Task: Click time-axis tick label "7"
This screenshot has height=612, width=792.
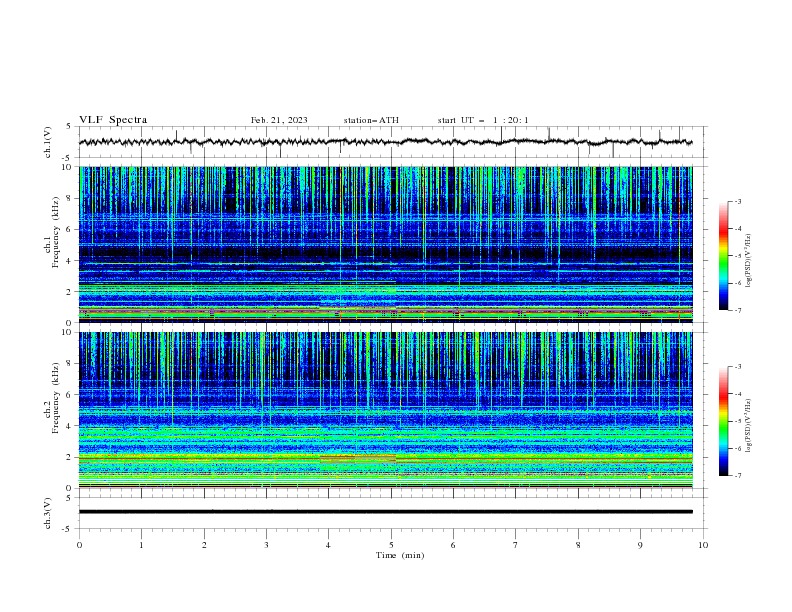Action: click(516, 545)
